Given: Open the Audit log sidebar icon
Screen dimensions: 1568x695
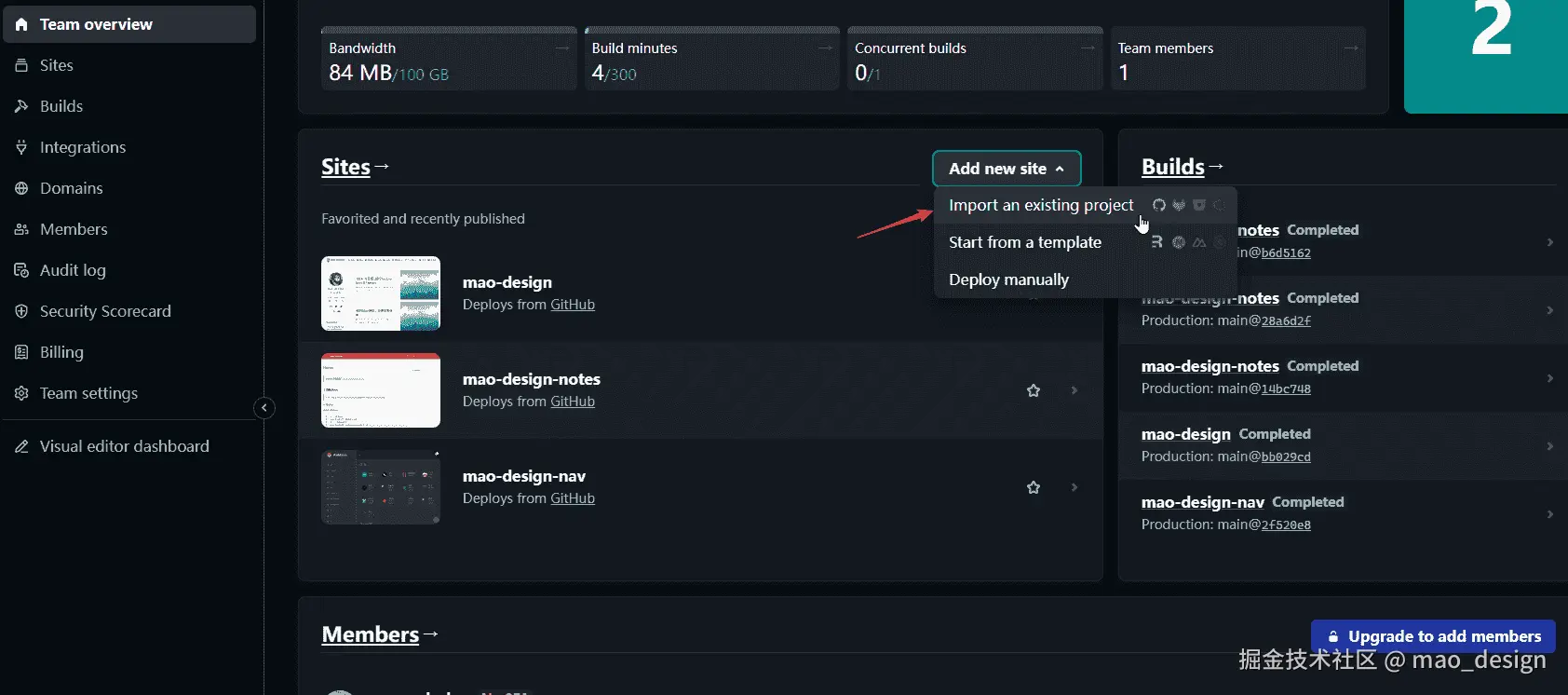Looking at the screenshot, I should coord(21,270).
